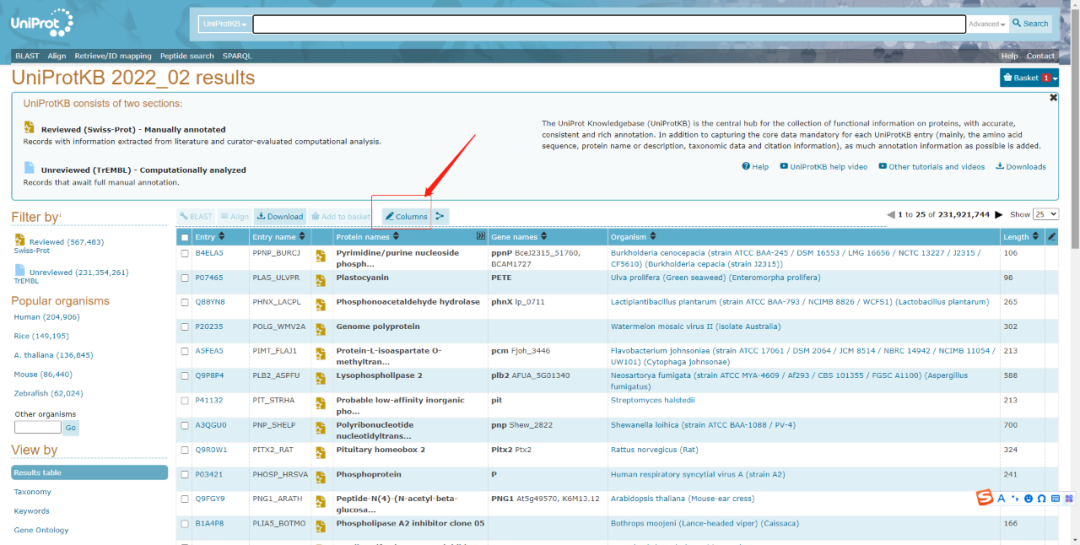1080x545 pixels.
Task: Toggle the select-all checkbox in the table header
Action: 184,237
